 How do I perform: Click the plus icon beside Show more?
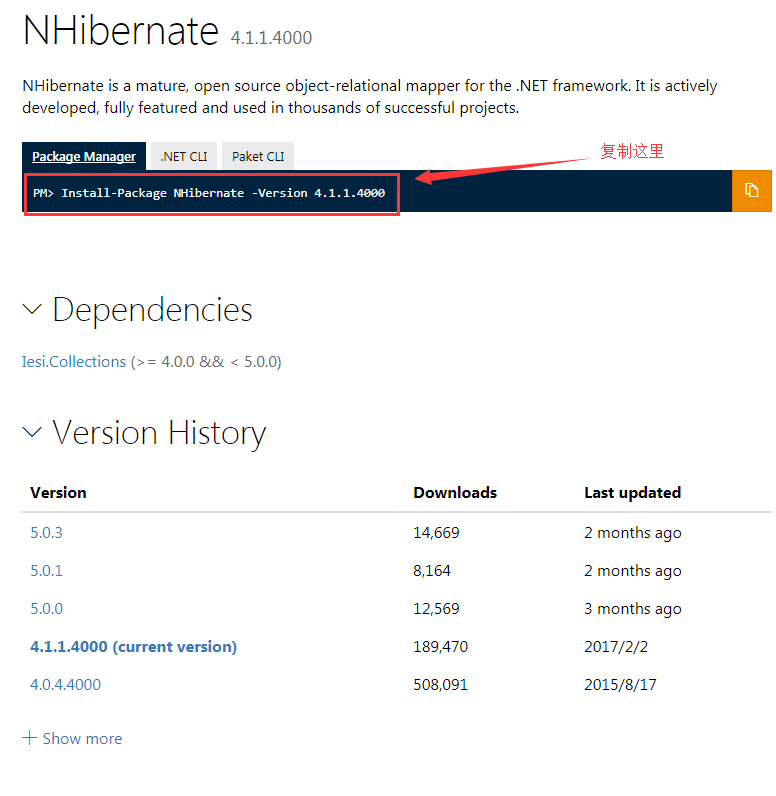(x=29, y=738)
